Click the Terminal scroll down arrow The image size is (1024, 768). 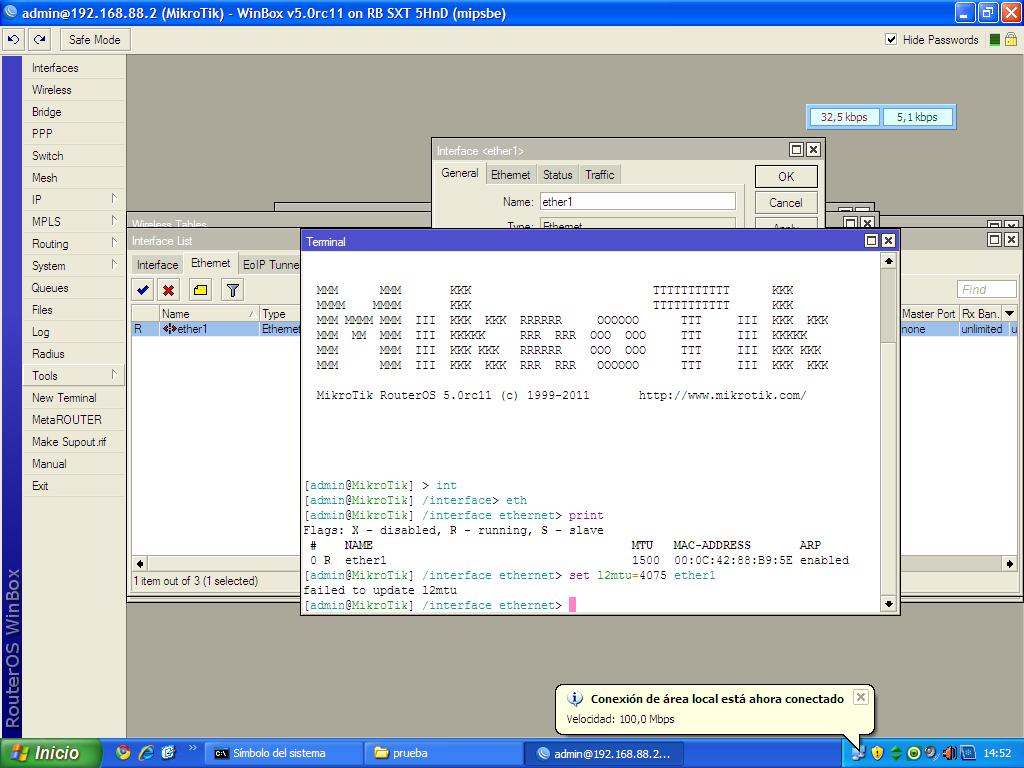[888, 604]
